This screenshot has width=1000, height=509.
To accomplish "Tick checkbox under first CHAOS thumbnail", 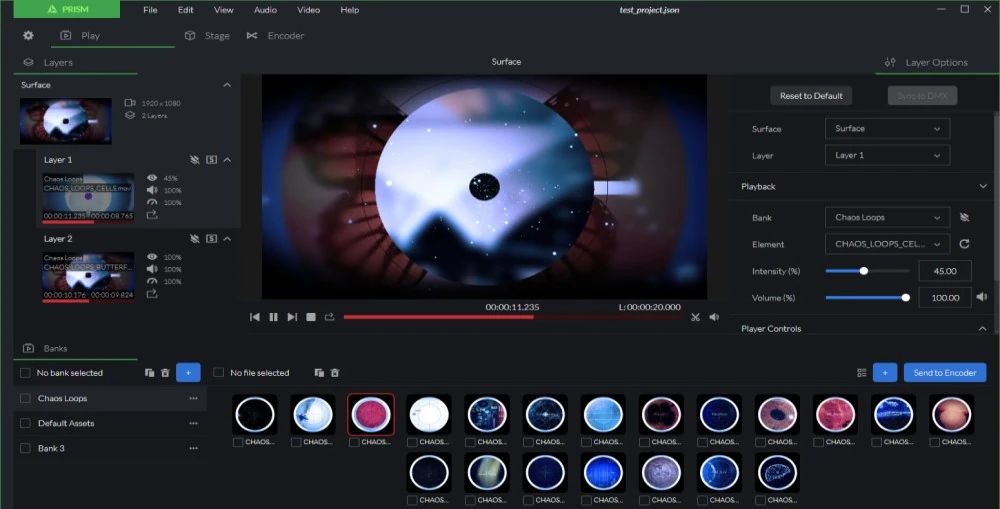I will (238, 442).
